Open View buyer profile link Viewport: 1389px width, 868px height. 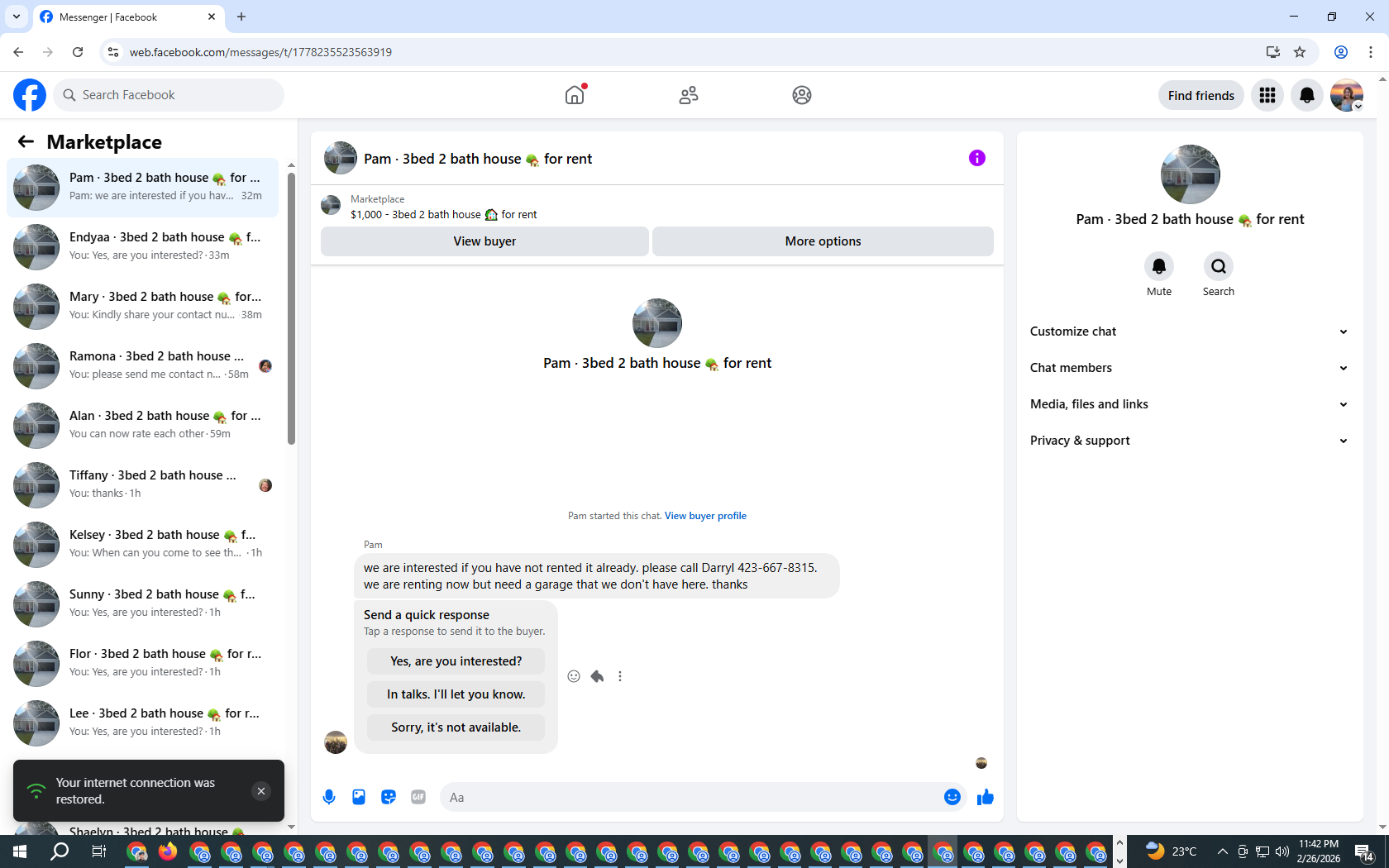(x=705, y=516)
